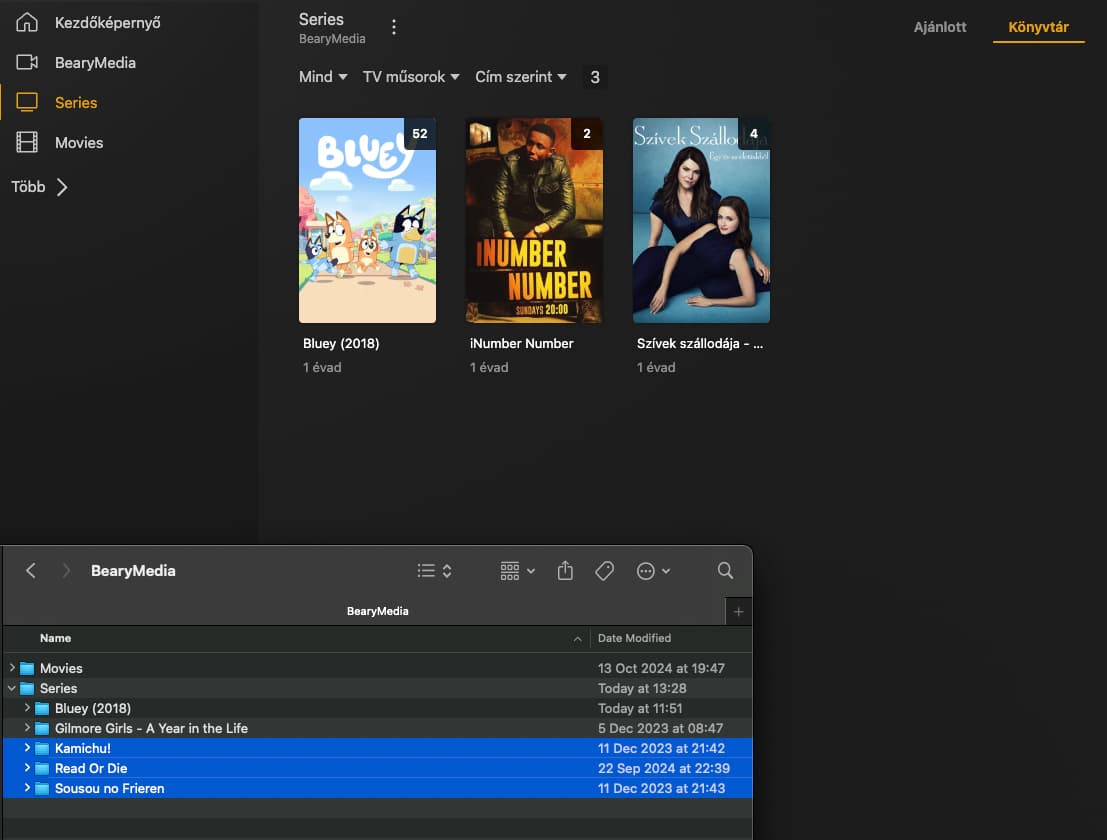This screenshot has width=1107, height=840.
Task: Click the Series TV icon in sidebar
Action: click(27, 102)
